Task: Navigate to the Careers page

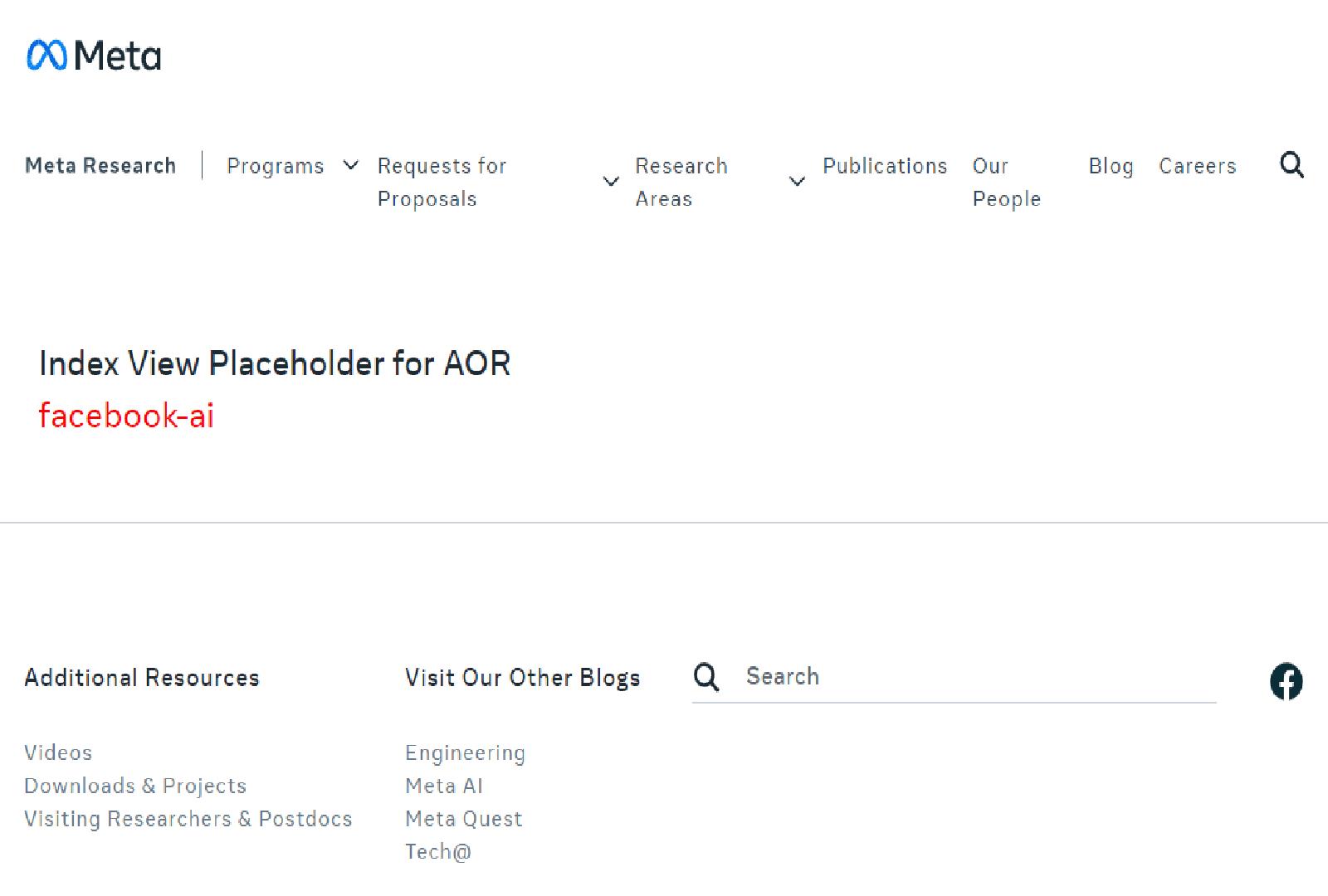Action: coord(1197,166)
